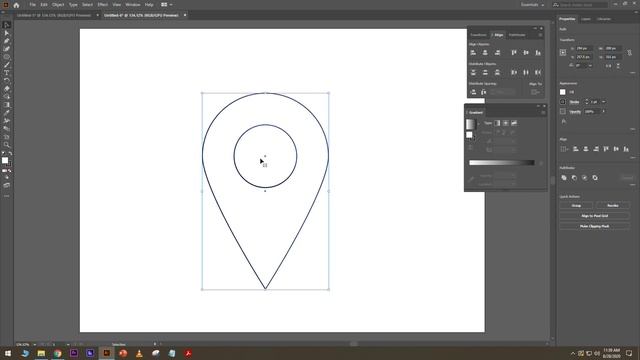Open the Effect menu
The height and width of the screenshot is (360, 640).
(102, 4)
